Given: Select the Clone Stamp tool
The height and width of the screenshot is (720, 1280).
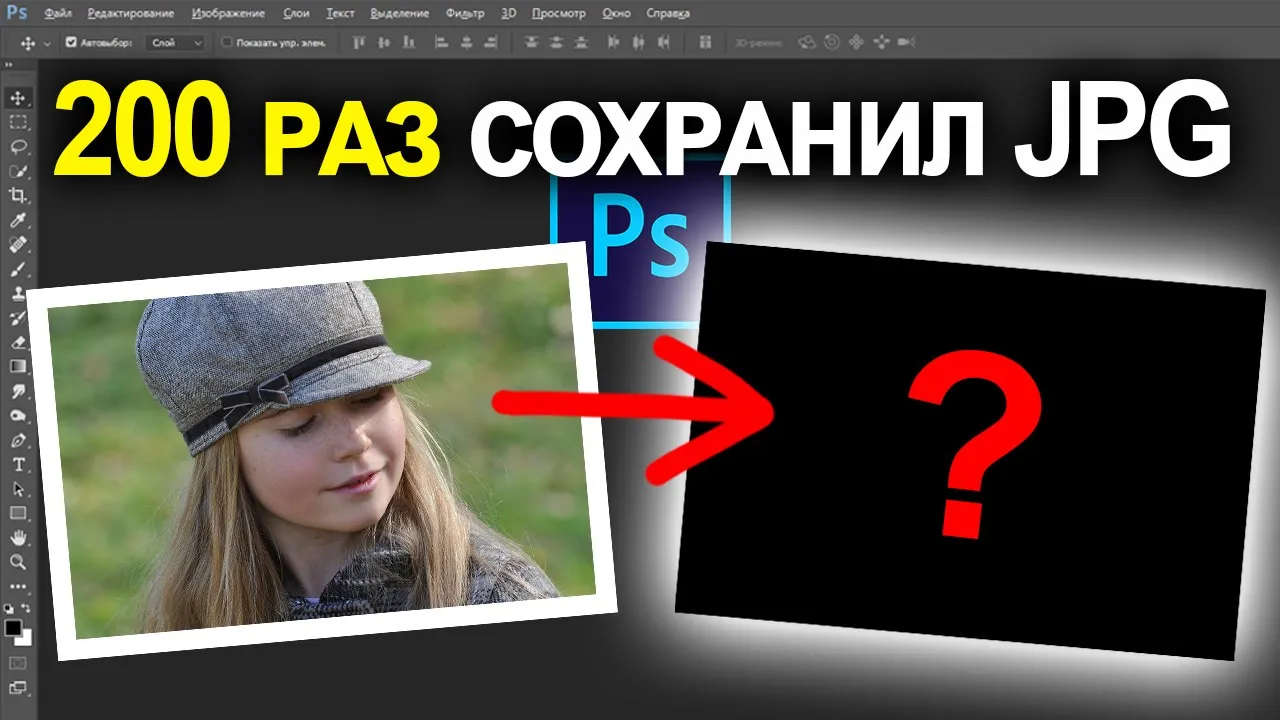Looking at the screenshot, I should [x=18, y=294].
